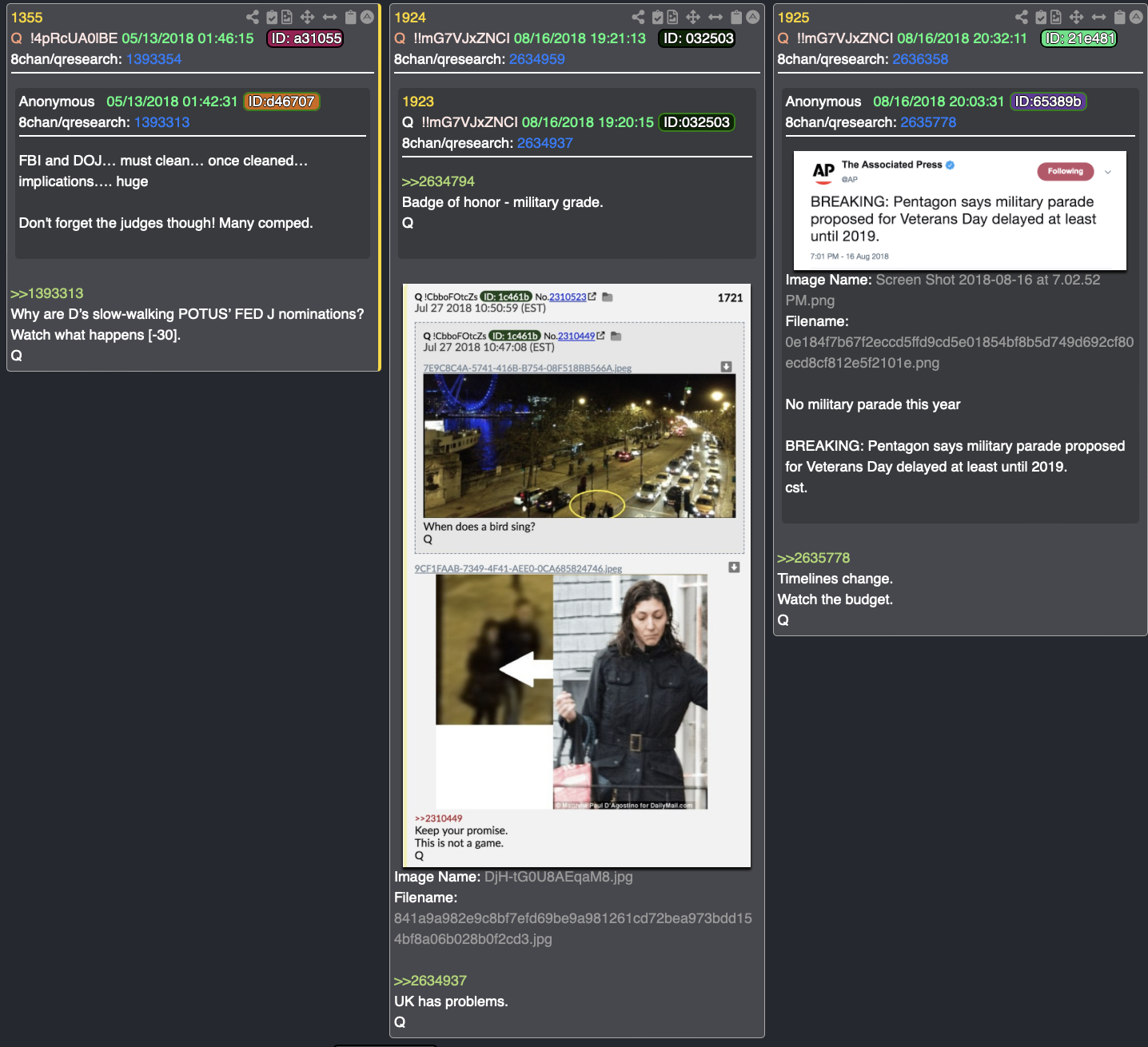Click four-way move icon on post 1355
1148x1047 pixels.
click(x=307, y=17)
